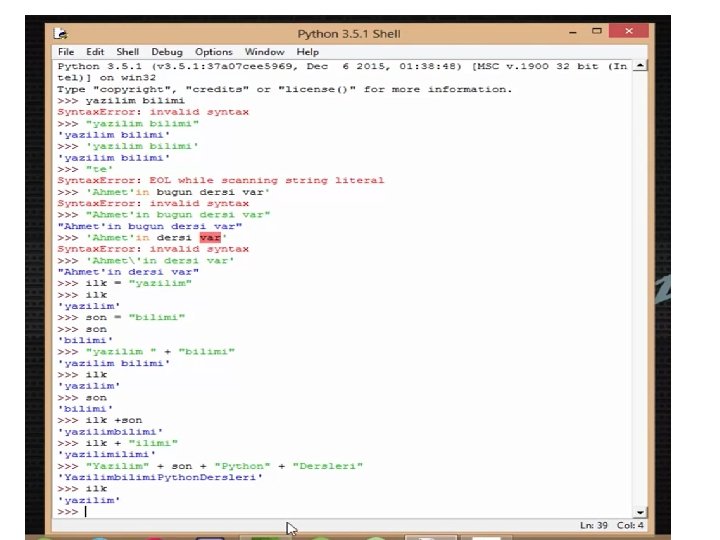Click the output 'YazilimbilimiPythonDersleri'
Viewport: 720px width, 540px height.
point(160,477)
